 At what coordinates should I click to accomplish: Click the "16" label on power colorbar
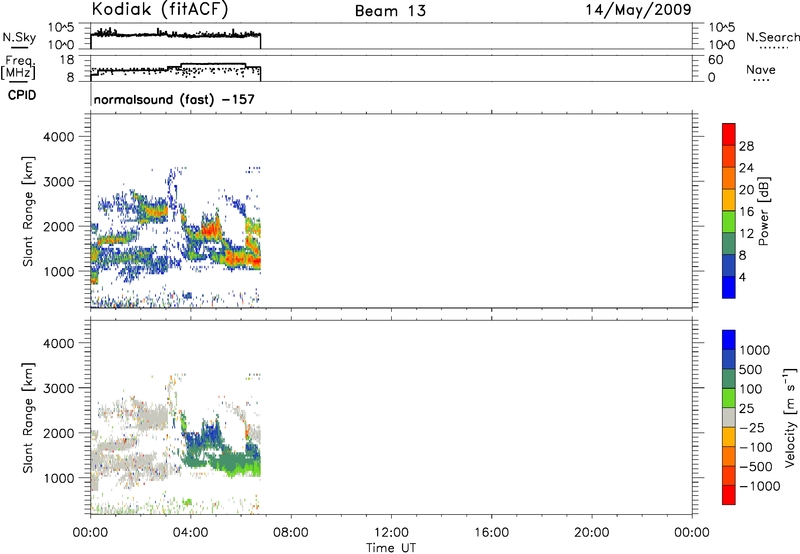pos(746,211)
